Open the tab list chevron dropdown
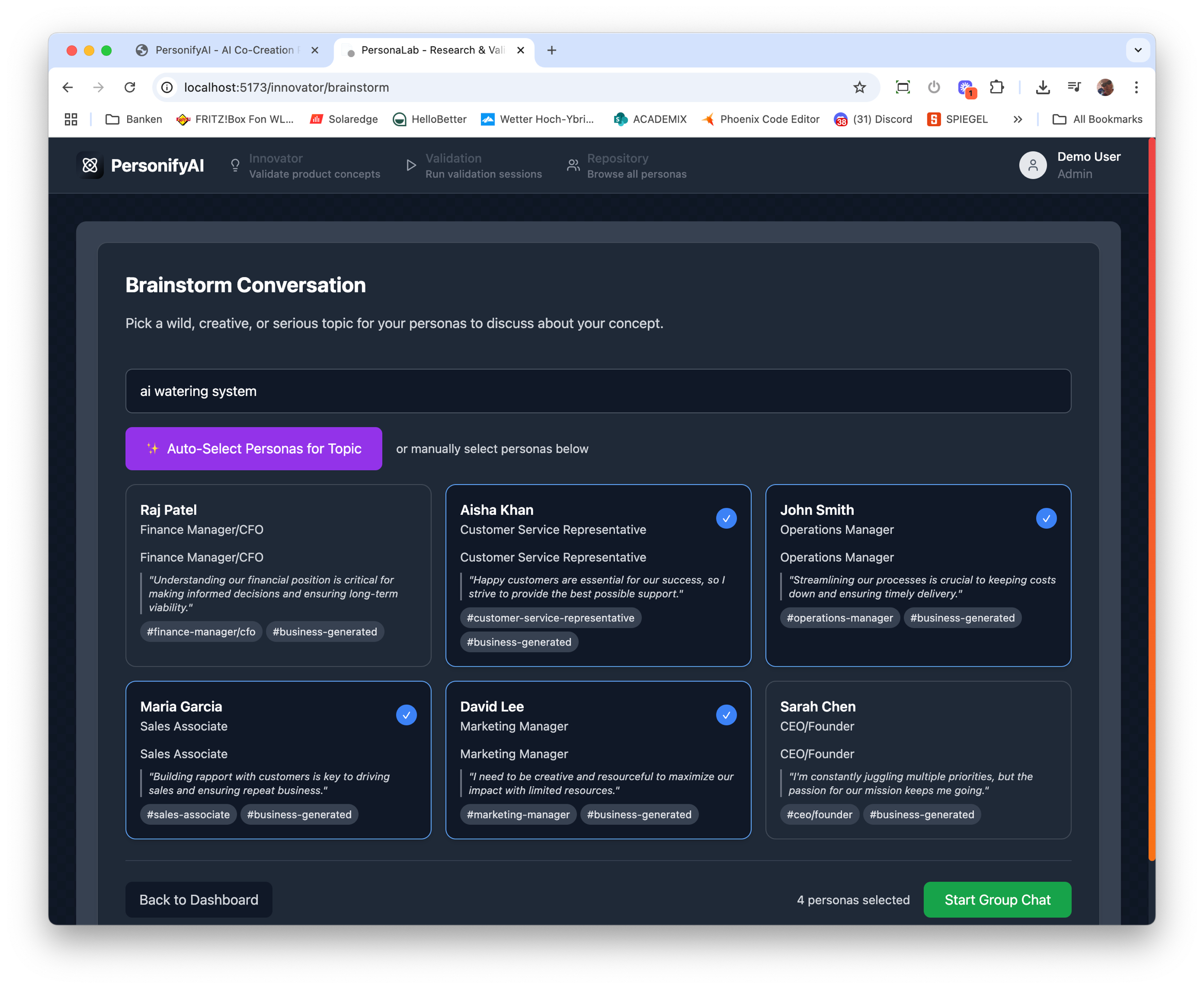 coord(1138,50)
